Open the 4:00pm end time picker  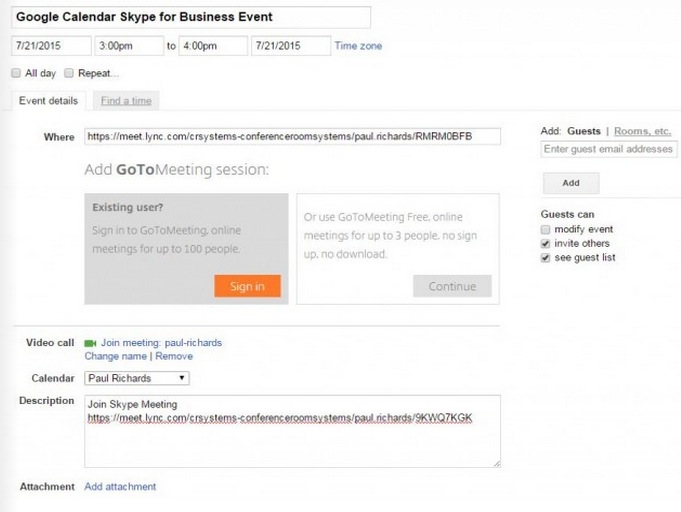[x=213, y=46]
